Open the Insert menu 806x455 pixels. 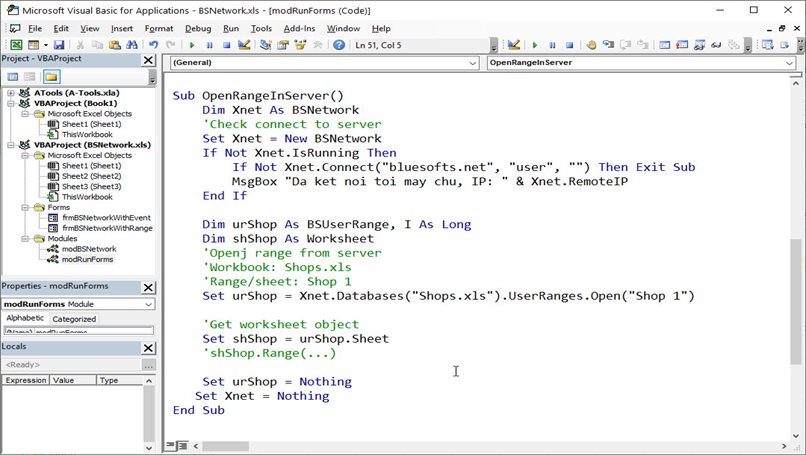[x=122, y=29]
